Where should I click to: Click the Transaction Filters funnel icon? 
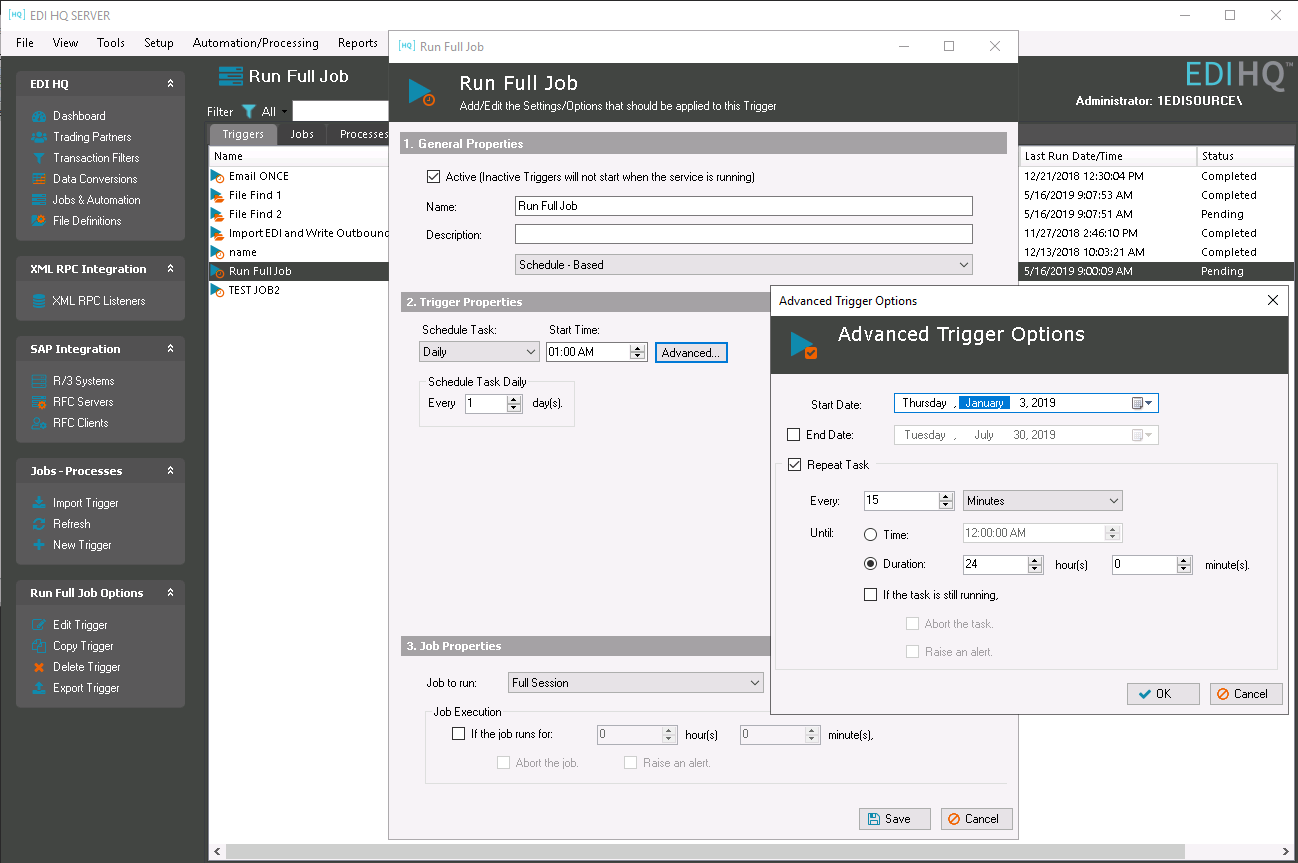click(x=39, y=158)
